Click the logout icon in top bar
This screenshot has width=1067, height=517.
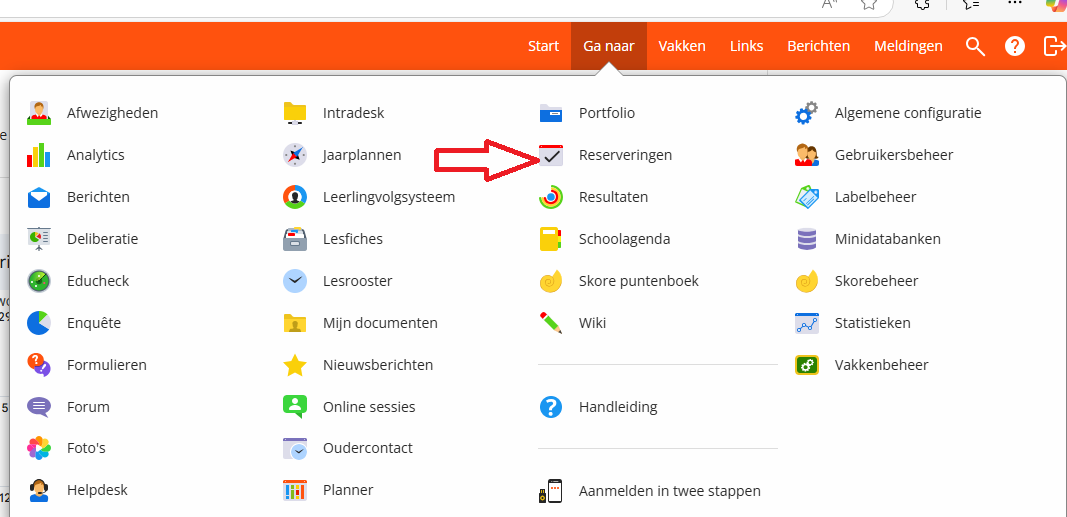[1054, 46]
